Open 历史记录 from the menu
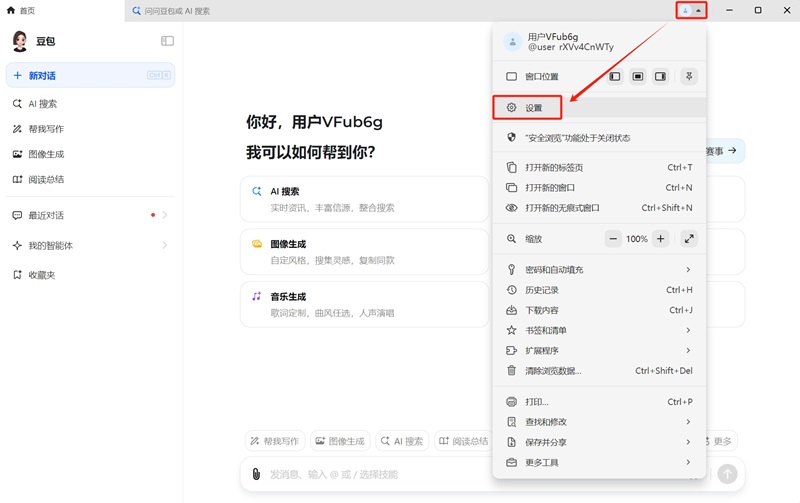 [x=599, y=290]
